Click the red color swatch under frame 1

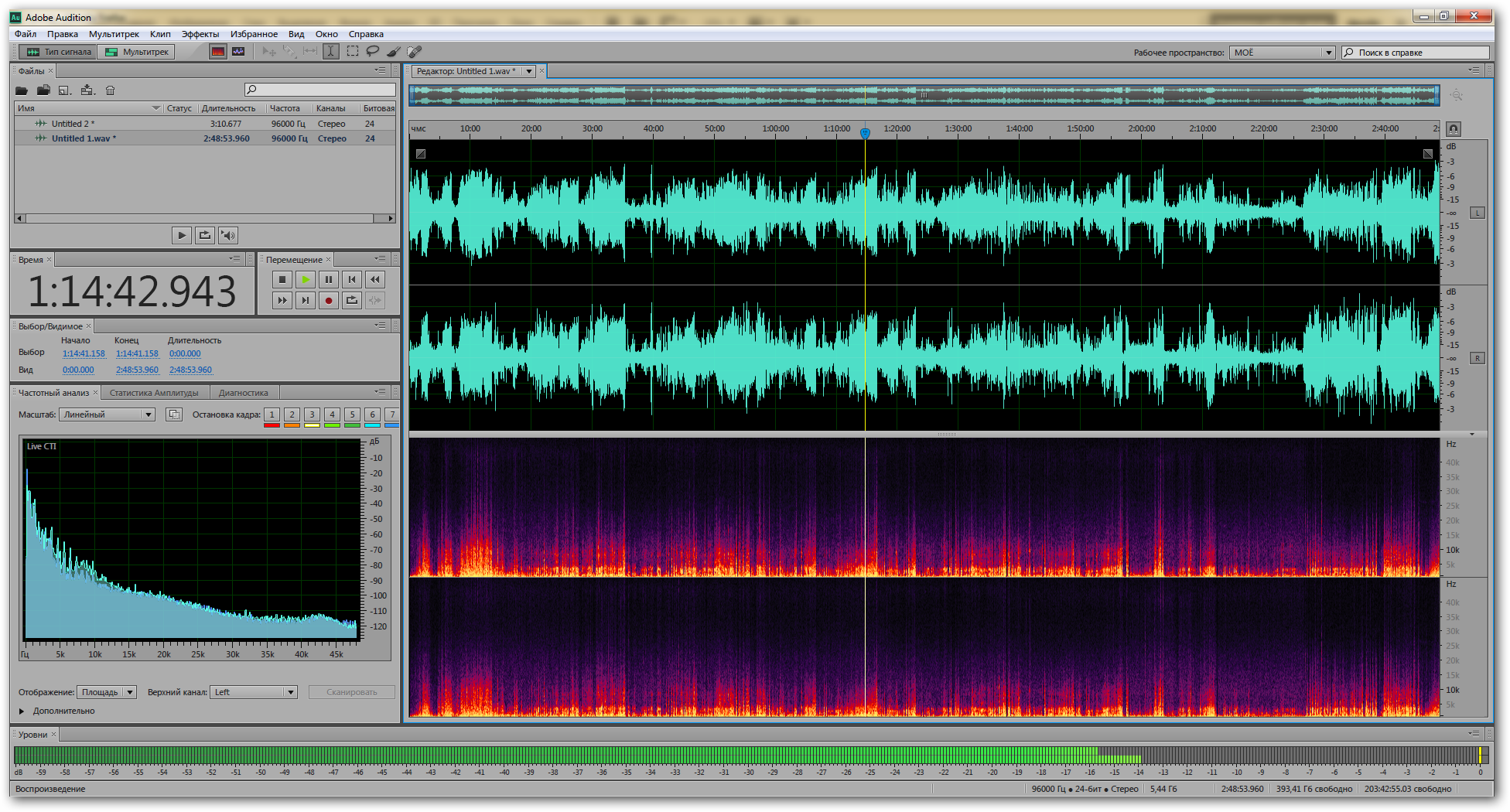pyautogui.click(x=272, y=425)
